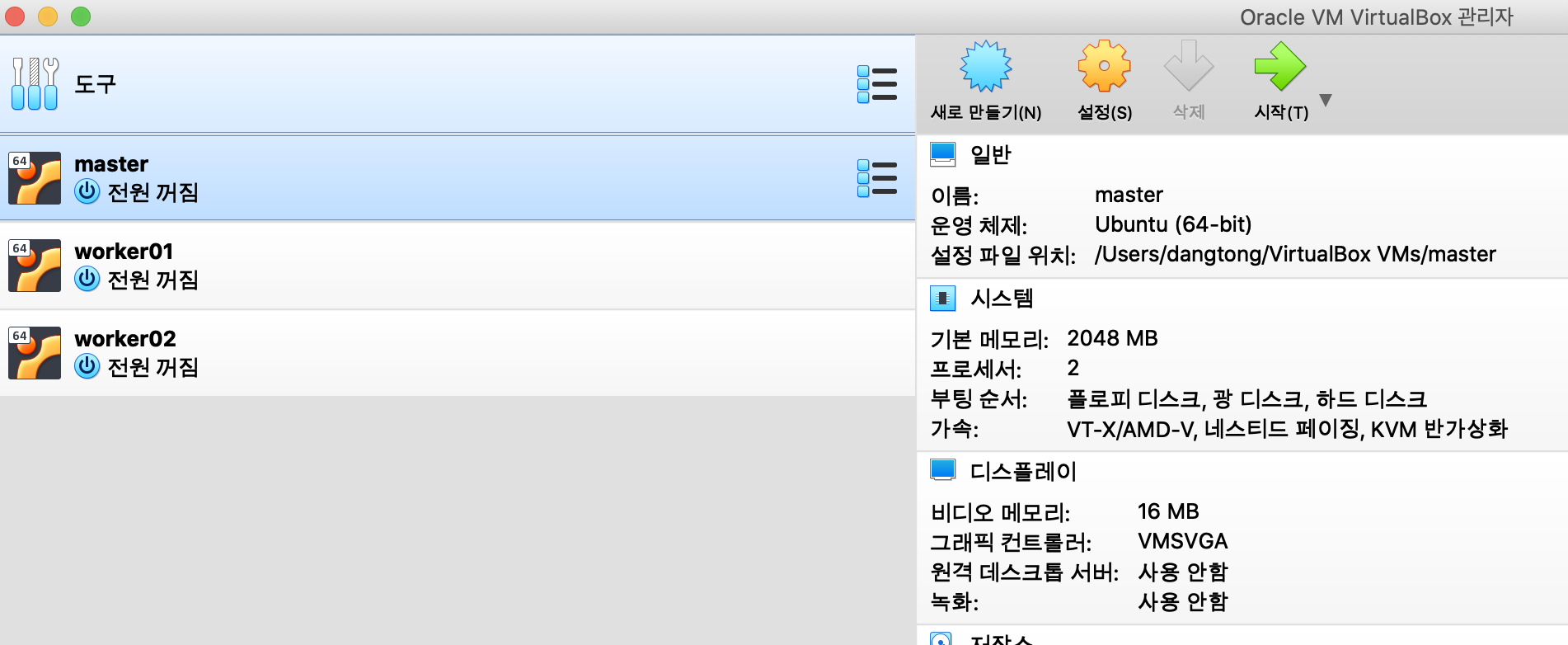Select the worker01 virtual machine name

[x=124, y=252]
